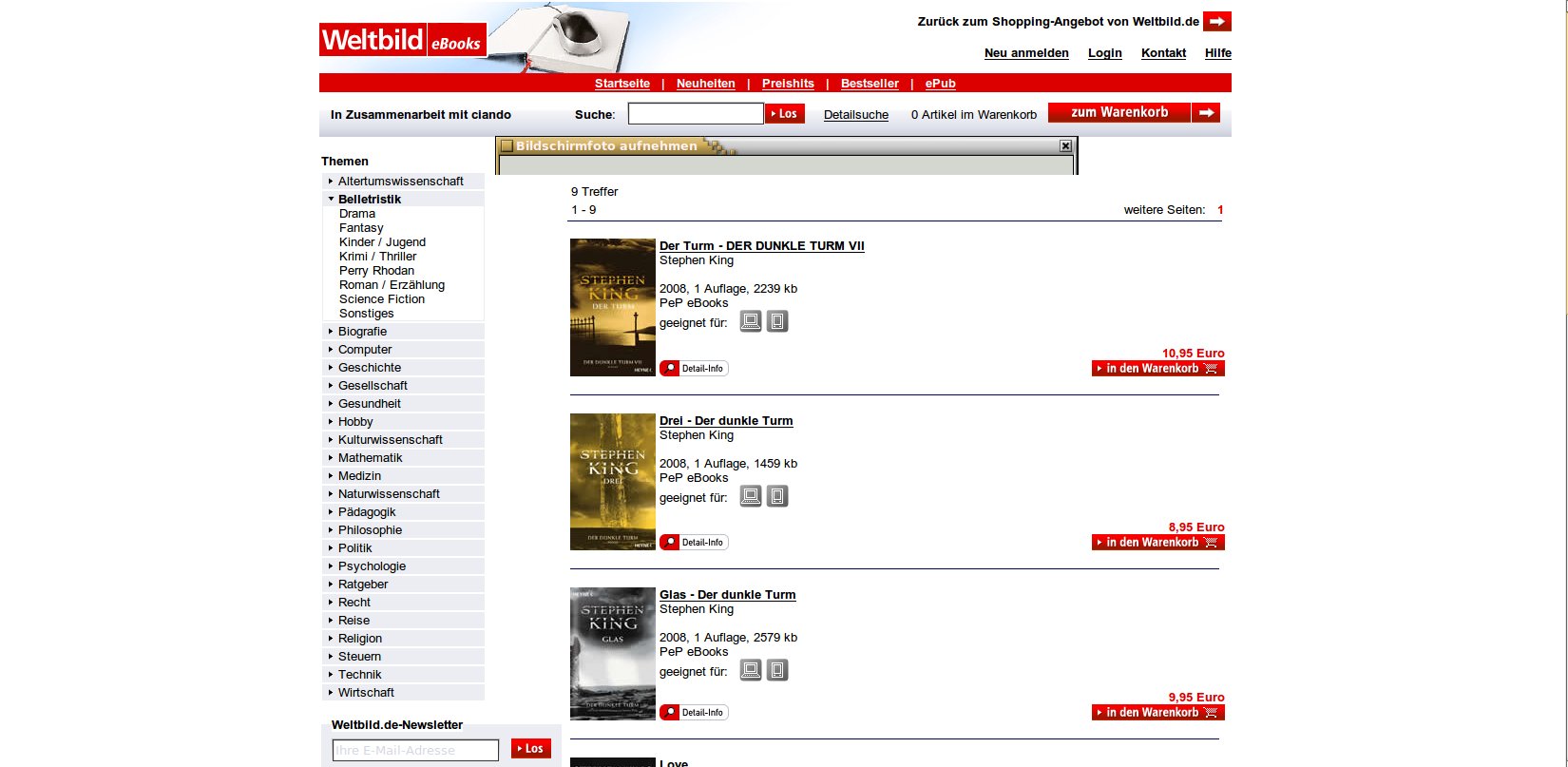
Task: Click the Weltbild eBooks logo
Action: coord(403,40)
